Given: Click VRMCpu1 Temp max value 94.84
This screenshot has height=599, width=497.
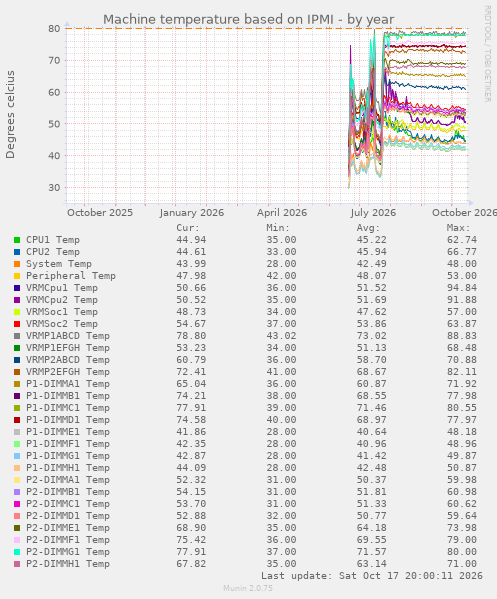Looking at the screenshot, I should pos(462,288).
